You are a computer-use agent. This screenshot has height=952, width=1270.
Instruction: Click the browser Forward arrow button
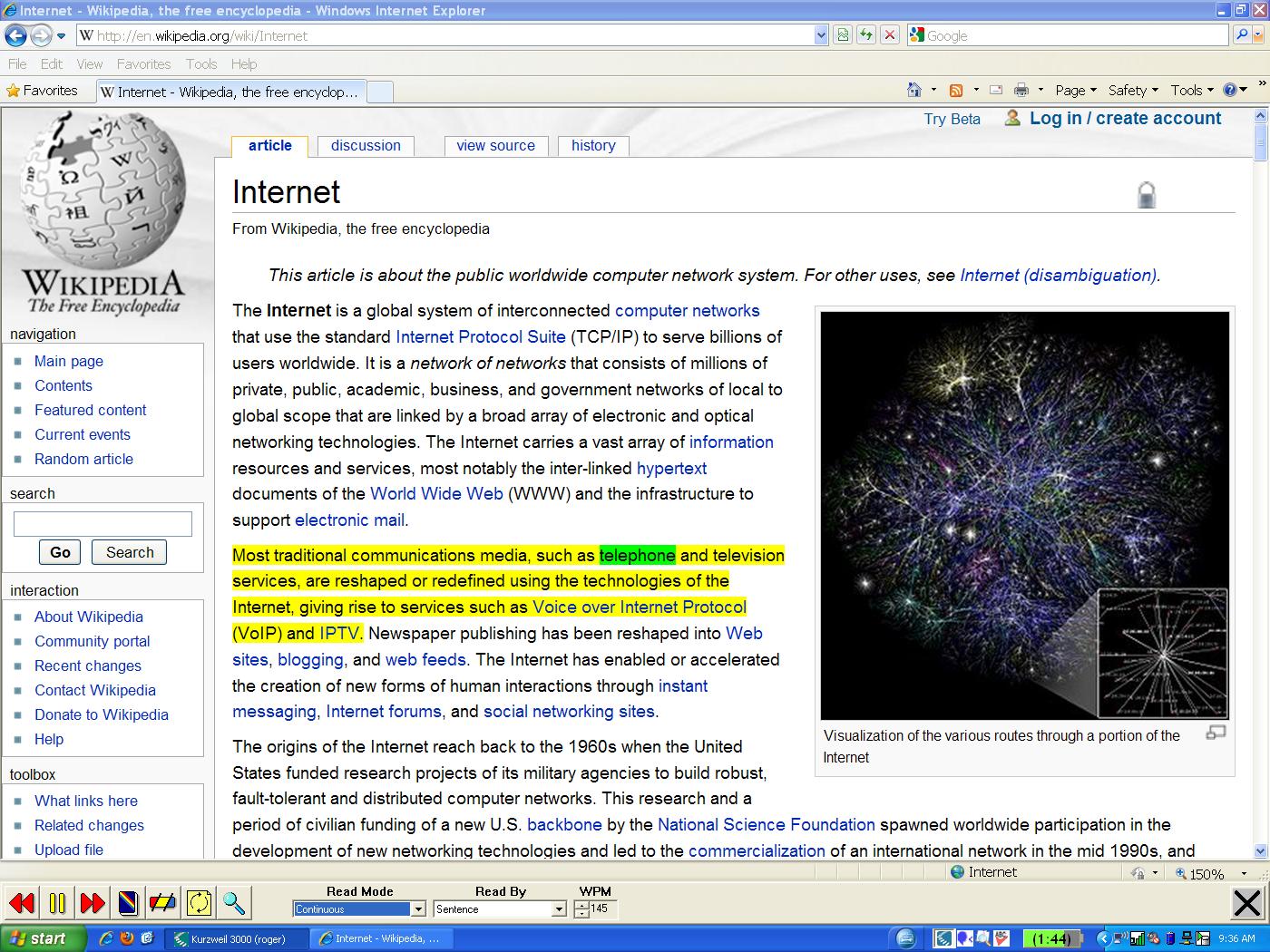click(41, 35)
